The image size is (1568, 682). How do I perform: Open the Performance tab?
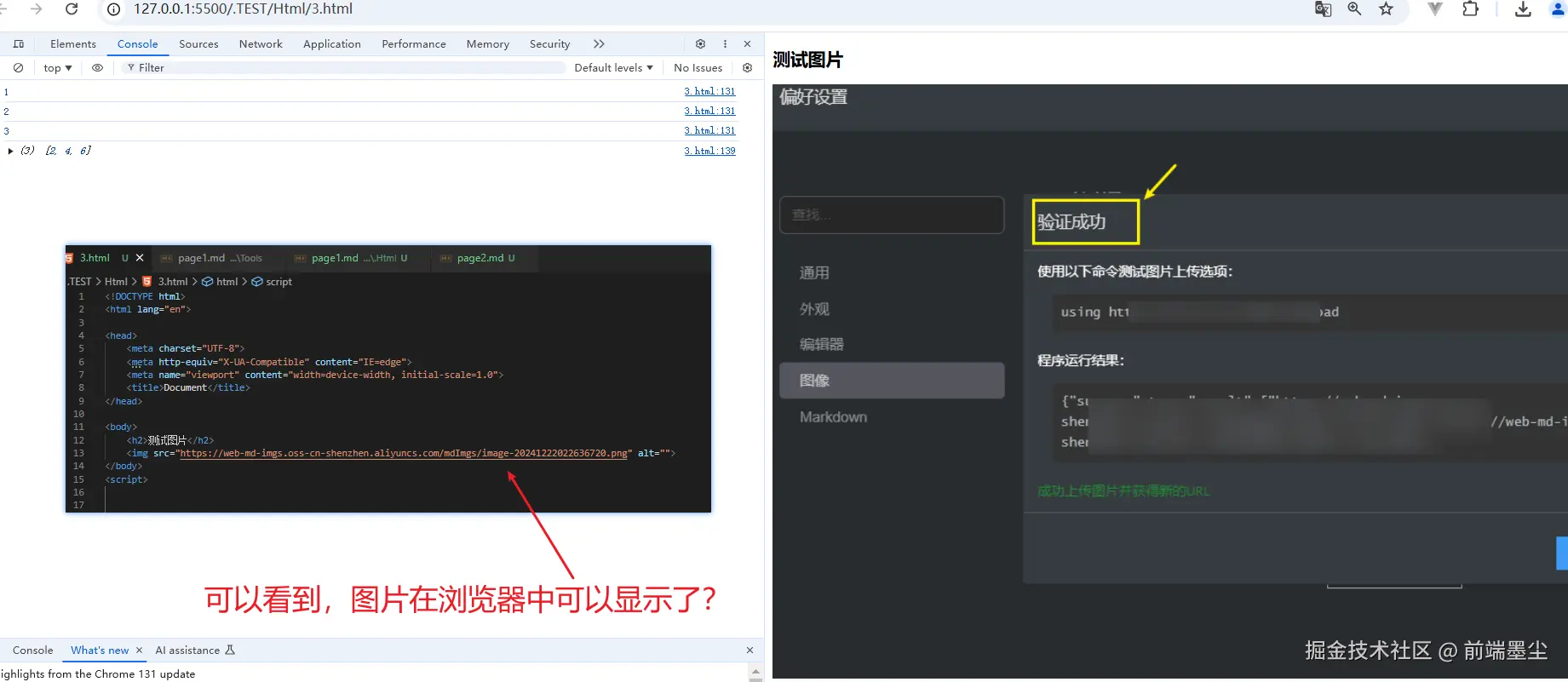(x=414, y=44)
